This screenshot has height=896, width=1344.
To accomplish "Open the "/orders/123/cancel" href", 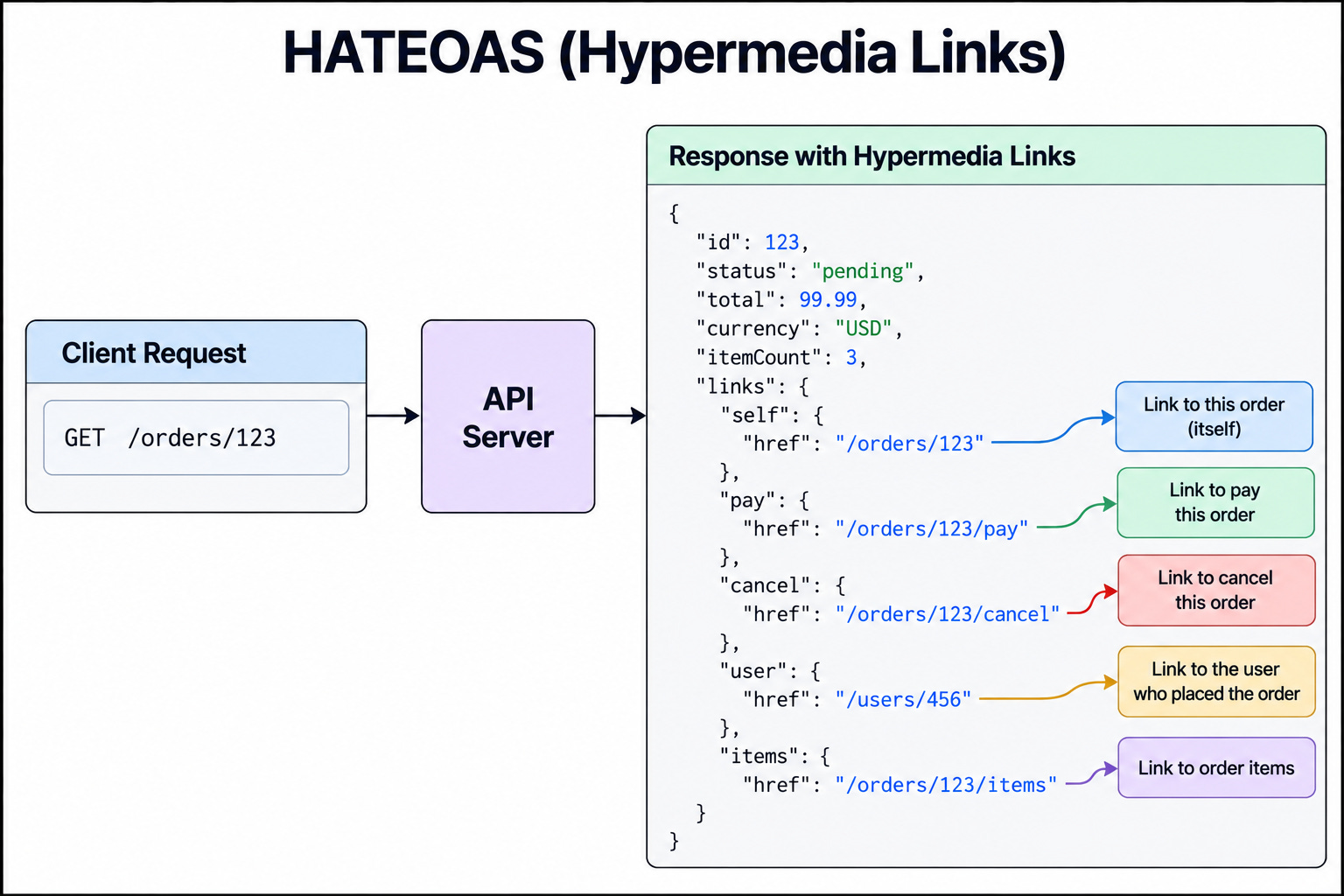I will click(x=948, y=614).
